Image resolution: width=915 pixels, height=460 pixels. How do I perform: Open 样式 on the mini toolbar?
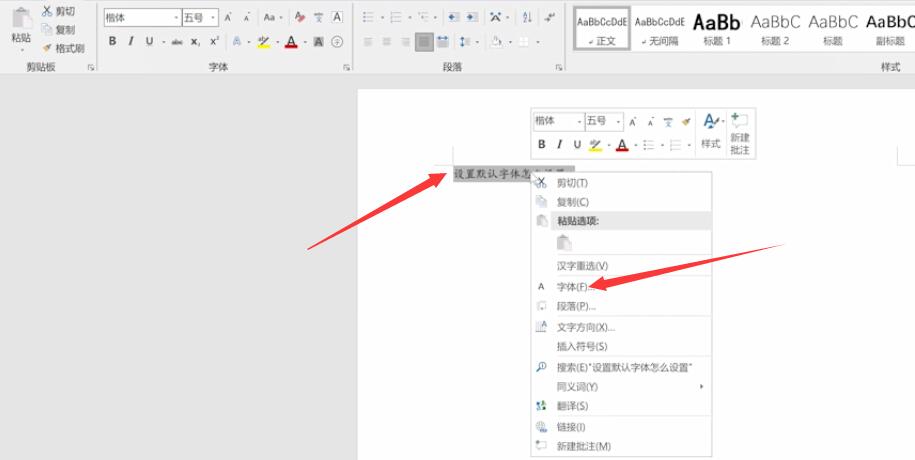click(x=711, y=132)
